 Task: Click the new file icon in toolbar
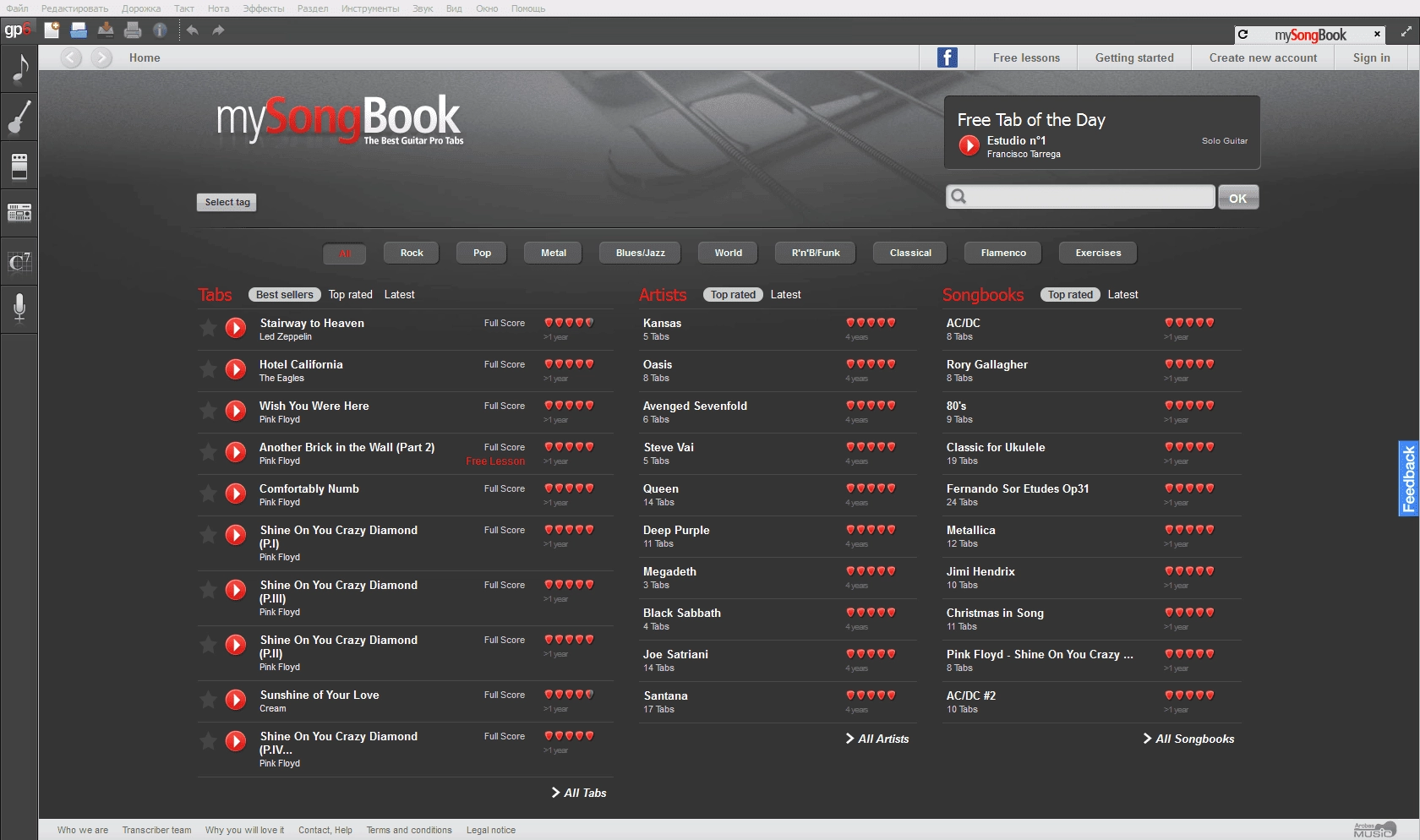coord(52,30)
